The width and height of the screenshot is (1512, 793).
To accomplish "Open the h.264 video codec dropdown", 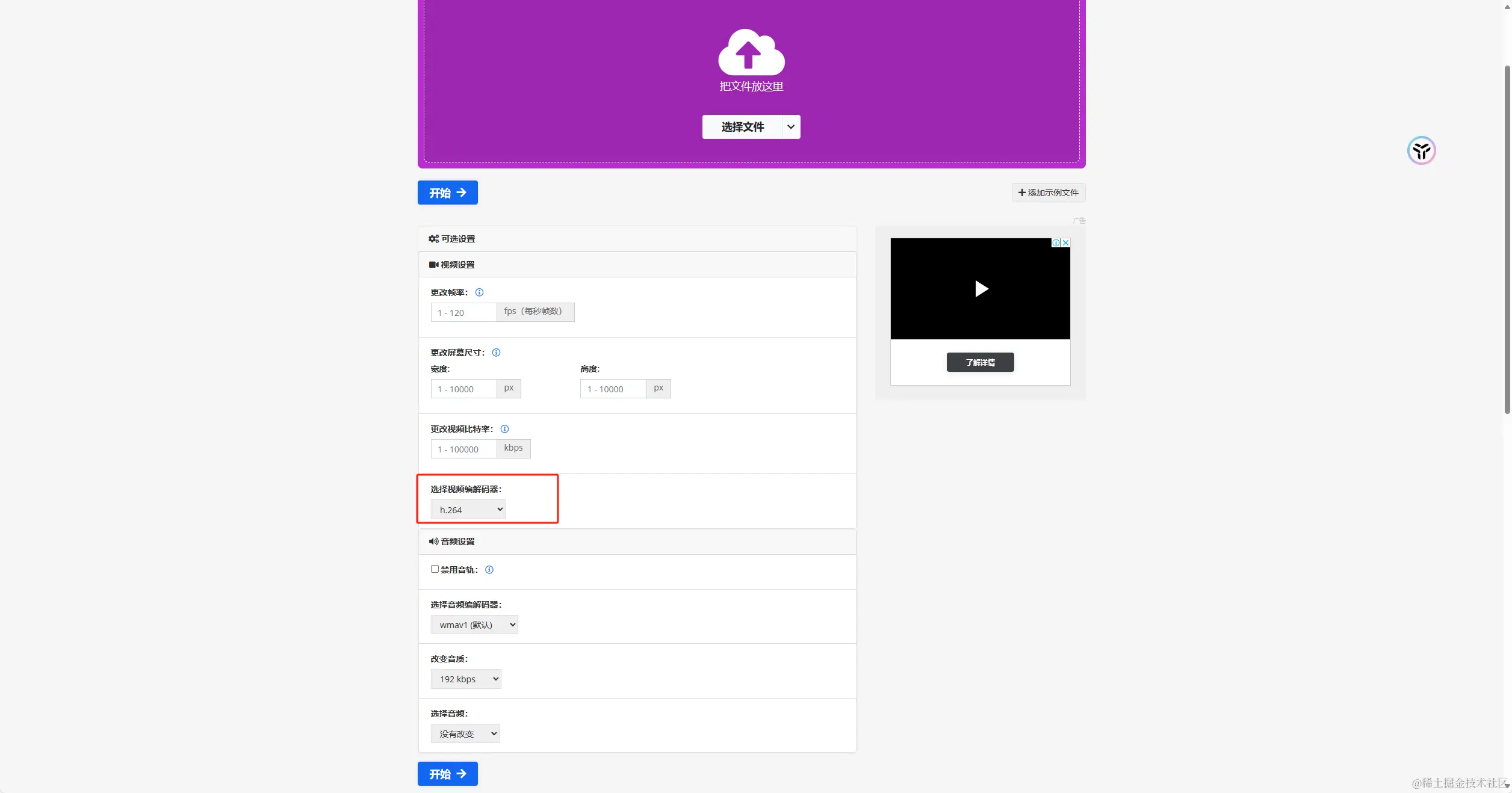I will click(468, 510).
